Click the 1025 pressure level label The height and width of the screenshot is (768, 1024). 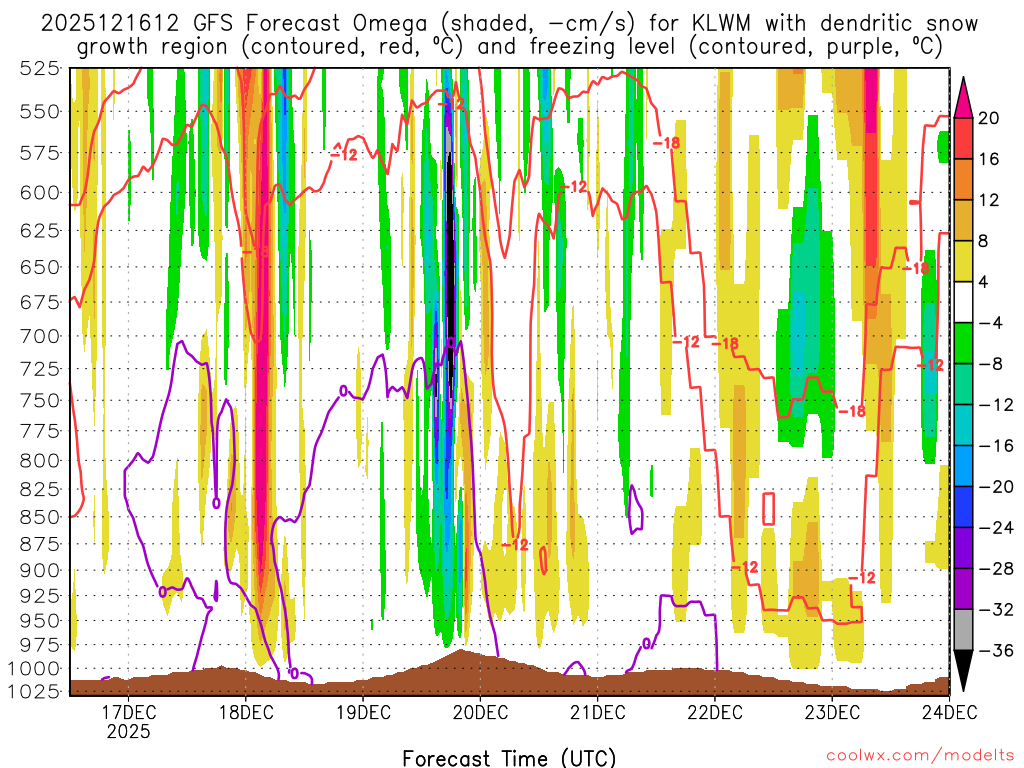[x=34, y=691]
